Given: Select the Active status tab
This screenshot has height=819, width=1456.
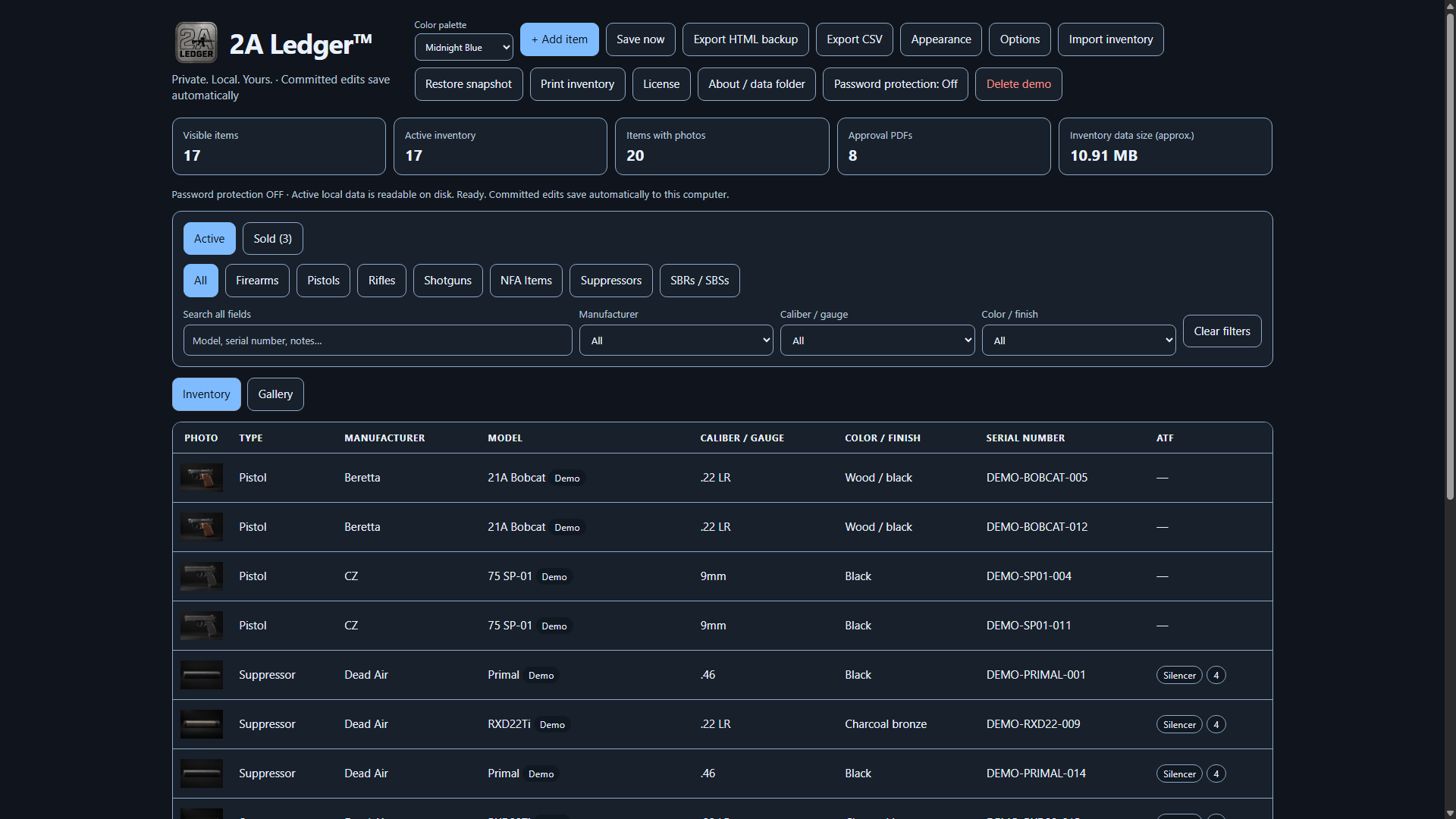Looking at the screenshot, I should coord(209,239).
